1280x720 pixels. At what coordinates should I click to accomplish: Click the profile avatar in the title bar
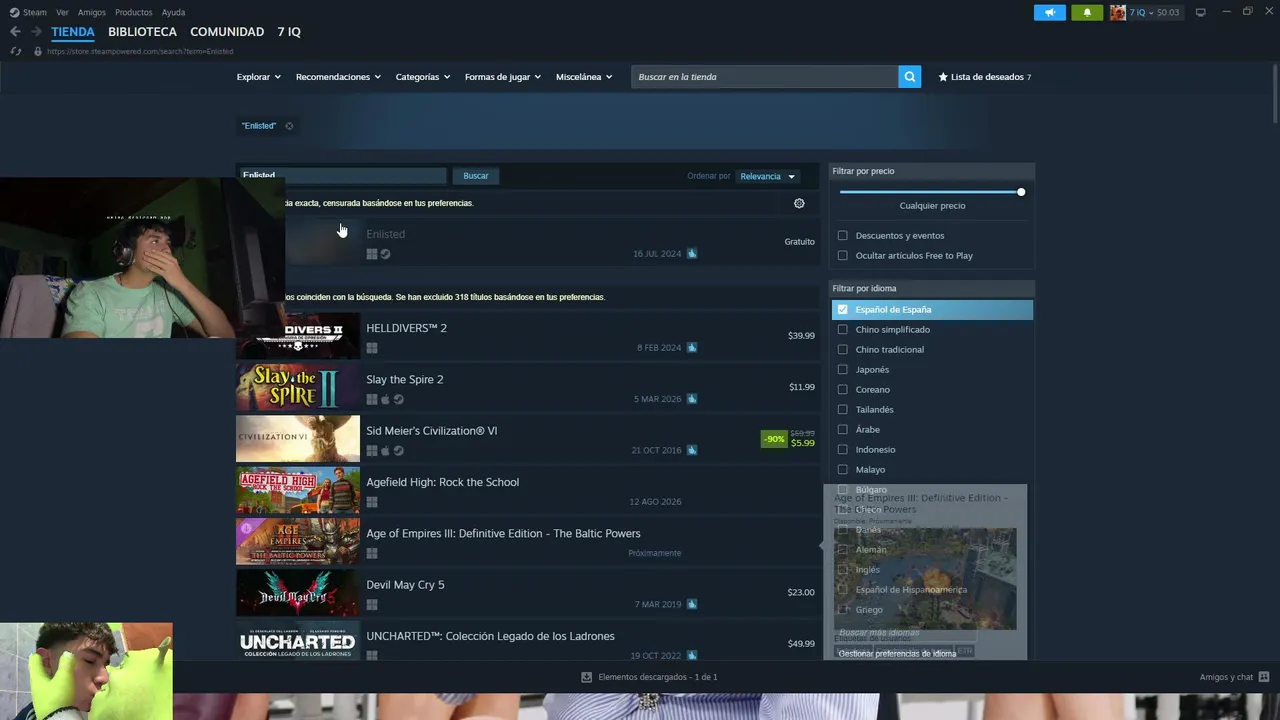[1117, 13]
